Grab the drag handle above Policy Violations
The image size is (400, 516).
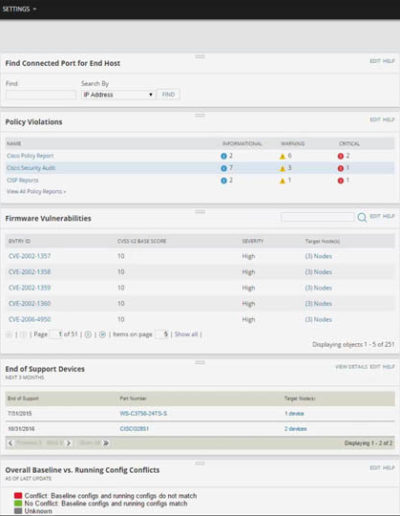click(200, 115)
